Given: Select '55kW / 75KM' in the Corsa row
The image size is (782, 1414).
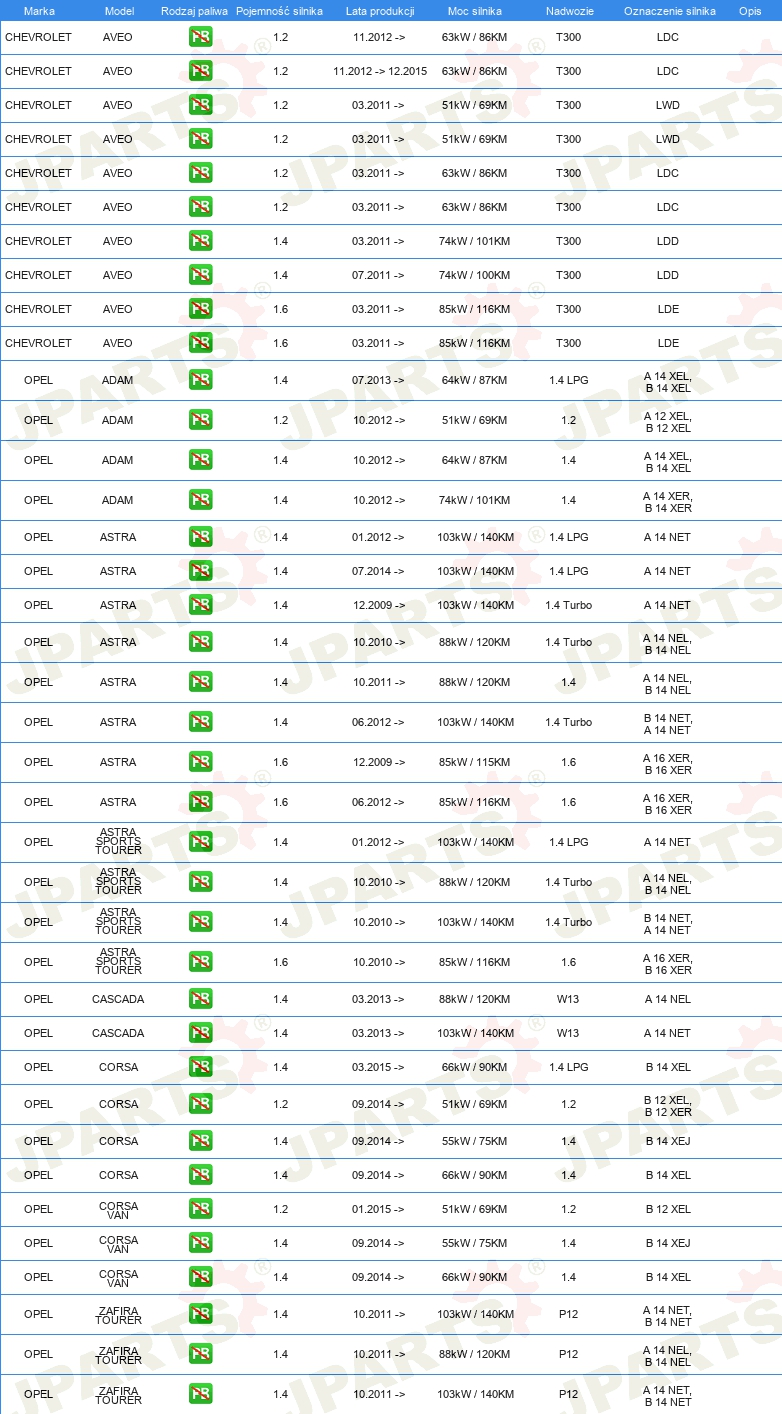Looking at the screenshot, I should [x=475, y=1141].
